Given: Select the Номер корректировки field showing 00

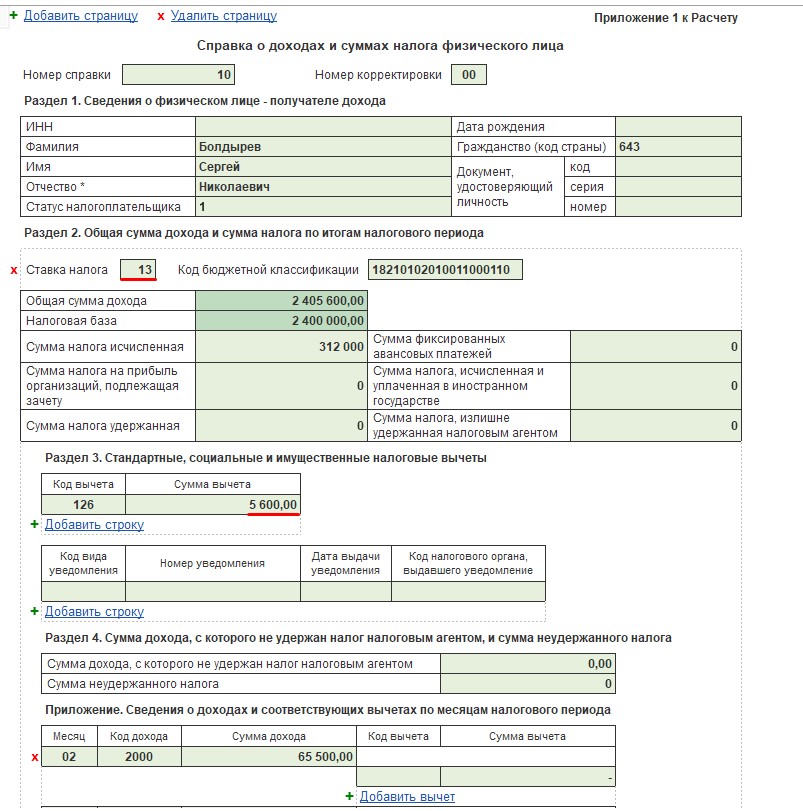Looking at the screenshot, I should [468, 74].
